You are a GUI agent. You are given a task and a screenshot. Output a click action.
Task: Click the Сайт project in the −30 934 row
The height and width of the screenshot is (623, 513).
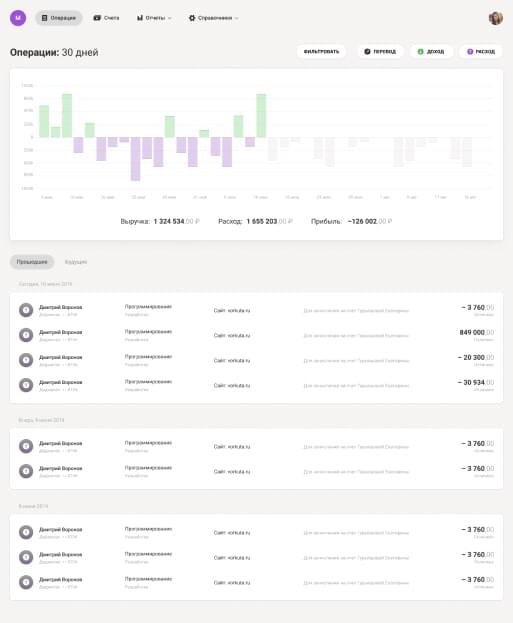232,385
